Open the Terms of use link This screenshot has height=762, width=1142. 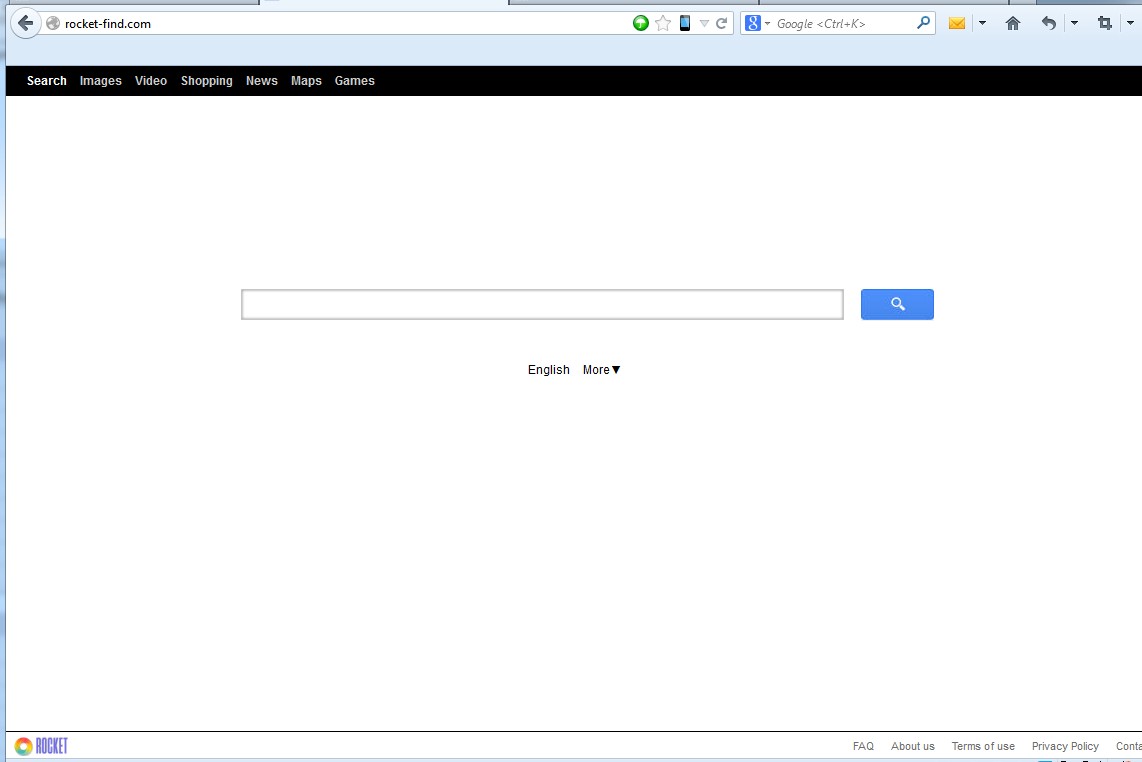click(983, 746)
